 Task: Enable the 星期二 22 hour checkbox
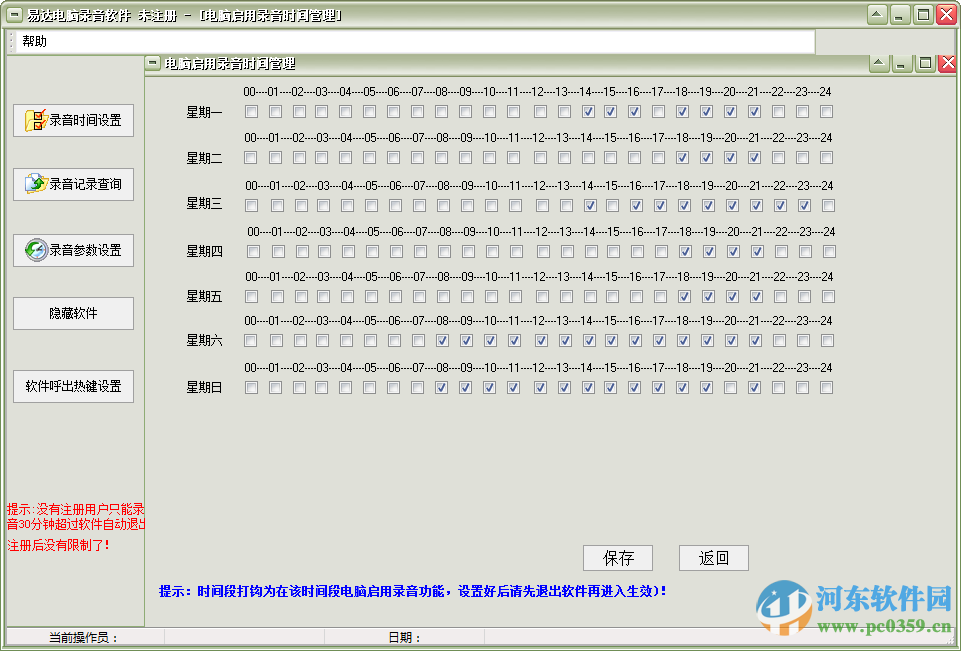click(x=778, y=158)
